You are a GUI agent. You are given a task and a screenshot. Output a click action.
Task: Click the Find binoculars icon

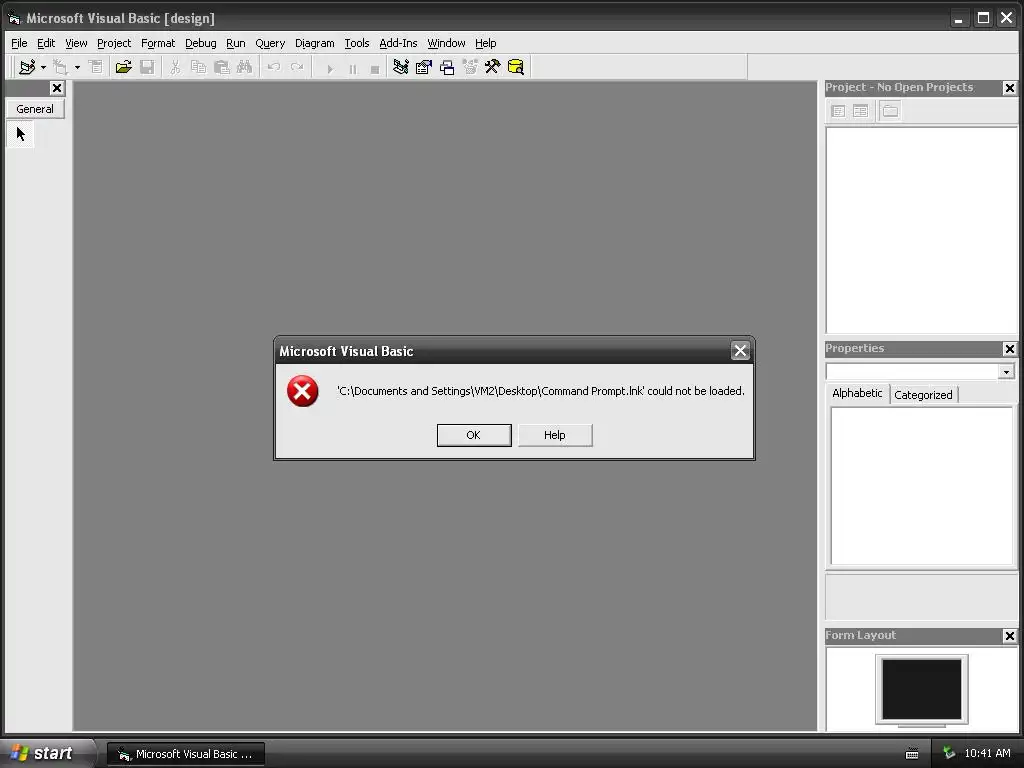coord(244,67)
